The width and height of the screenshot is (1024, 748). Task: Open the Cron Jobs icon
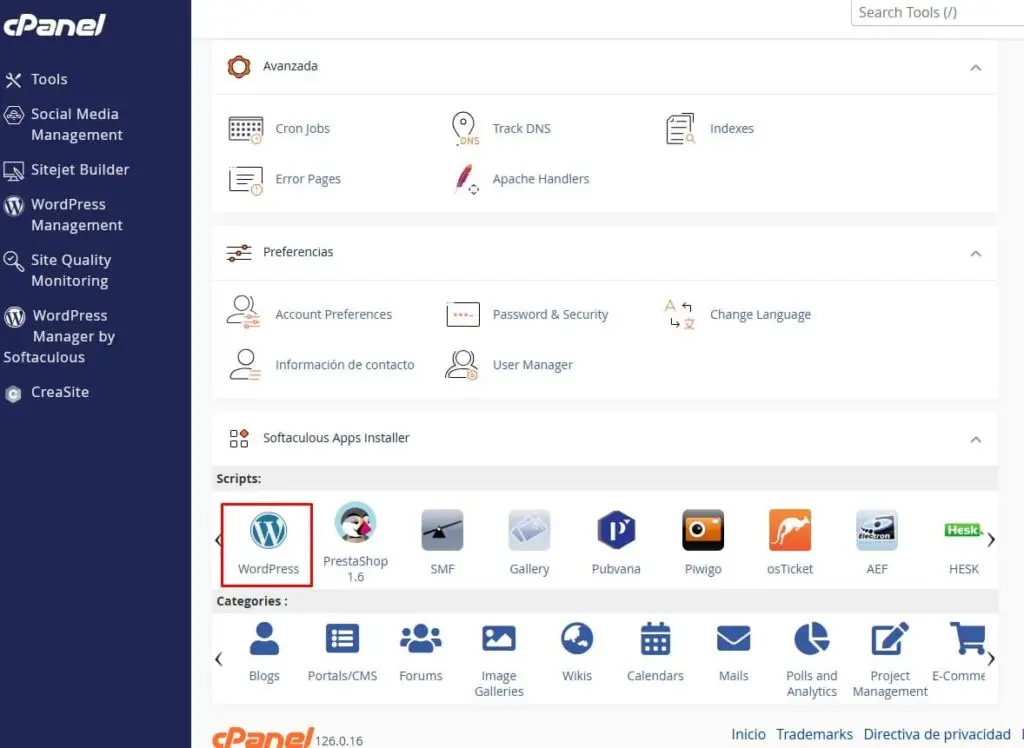click(x=246, y=129)
